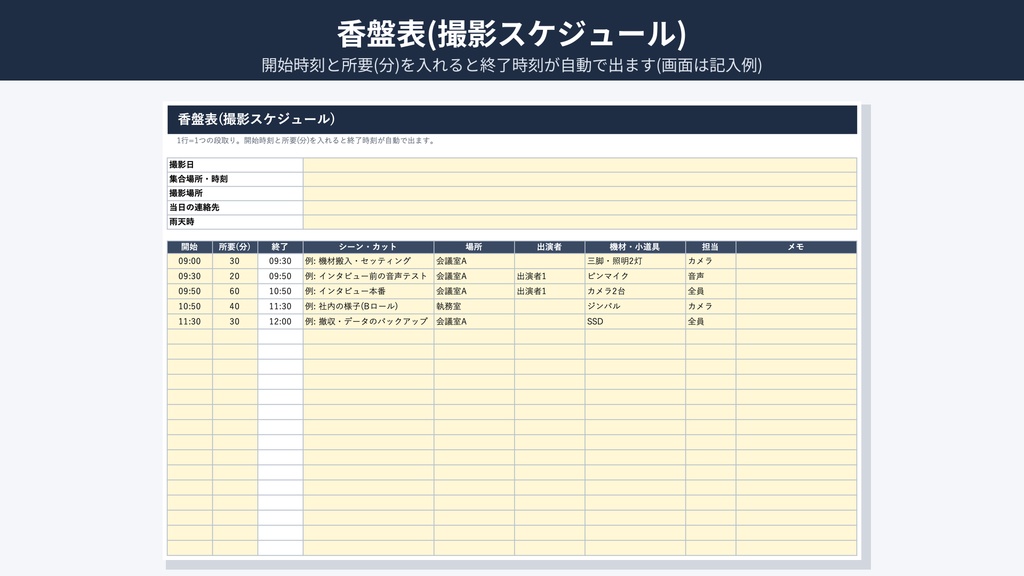
Task: Select 全員 in the 撤収 row
Action: pos(711,321)
